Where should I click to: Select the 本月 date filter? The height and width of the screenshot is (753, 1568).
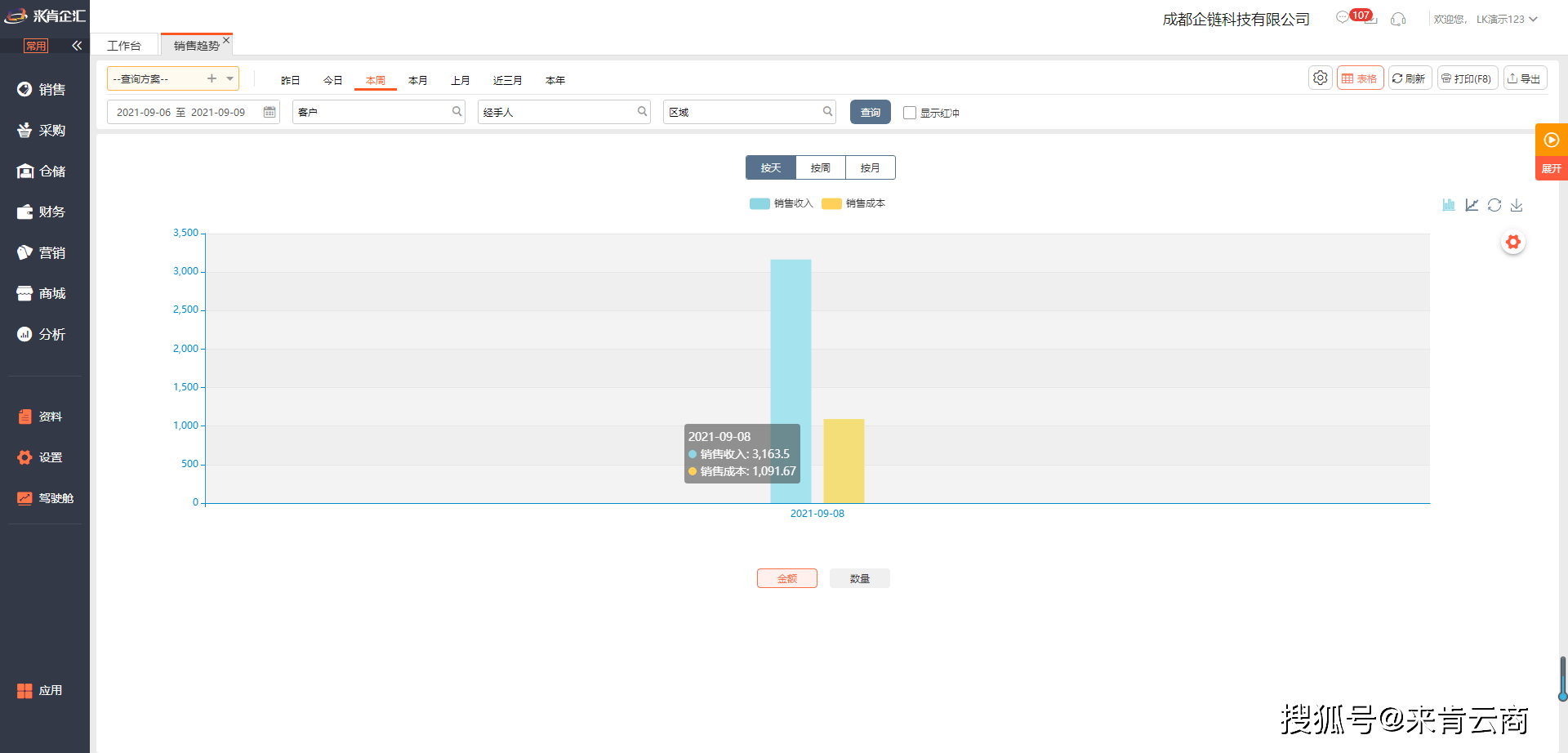click(x=418, y=80)
